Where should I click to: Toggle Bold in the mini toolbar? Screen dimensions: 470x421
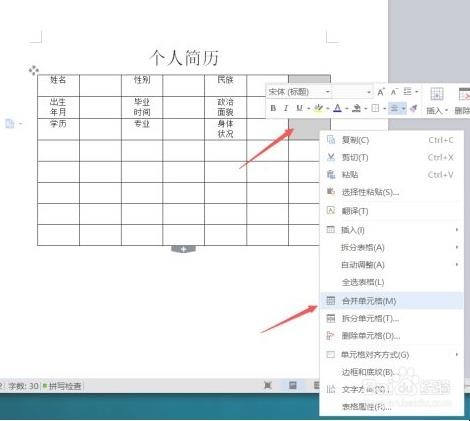pos(273,108)
